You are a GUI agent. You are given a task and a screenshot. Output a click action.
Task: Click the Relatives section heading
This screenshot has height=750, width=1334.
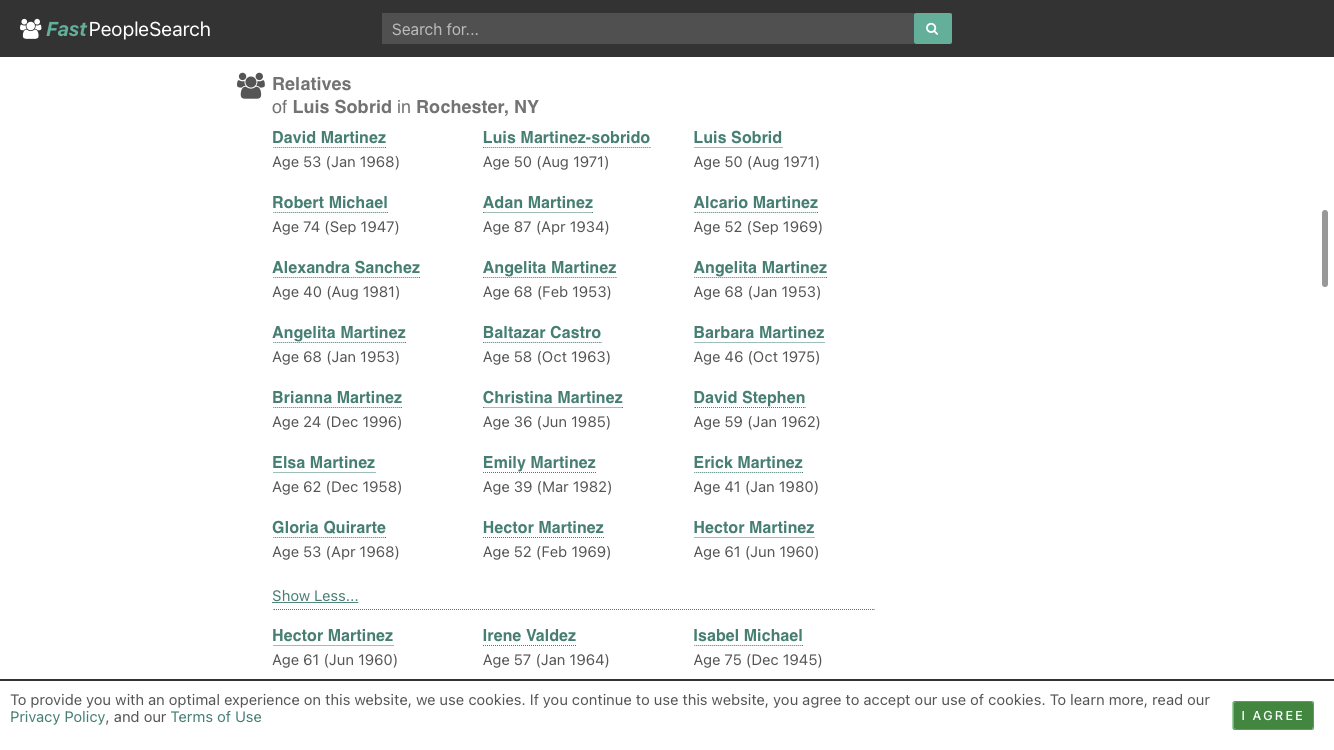click(312, 84)
